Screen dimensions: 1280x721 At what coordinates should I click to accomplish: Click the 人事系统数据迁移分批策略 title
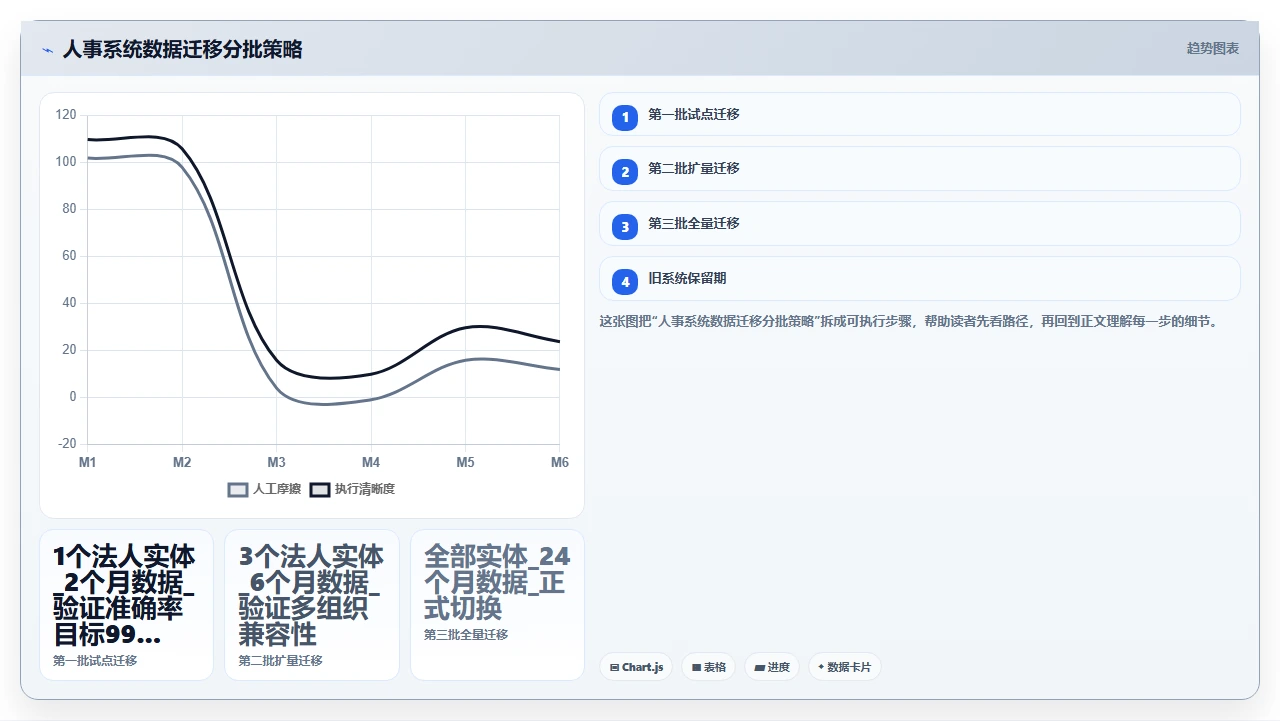(183, 49)
